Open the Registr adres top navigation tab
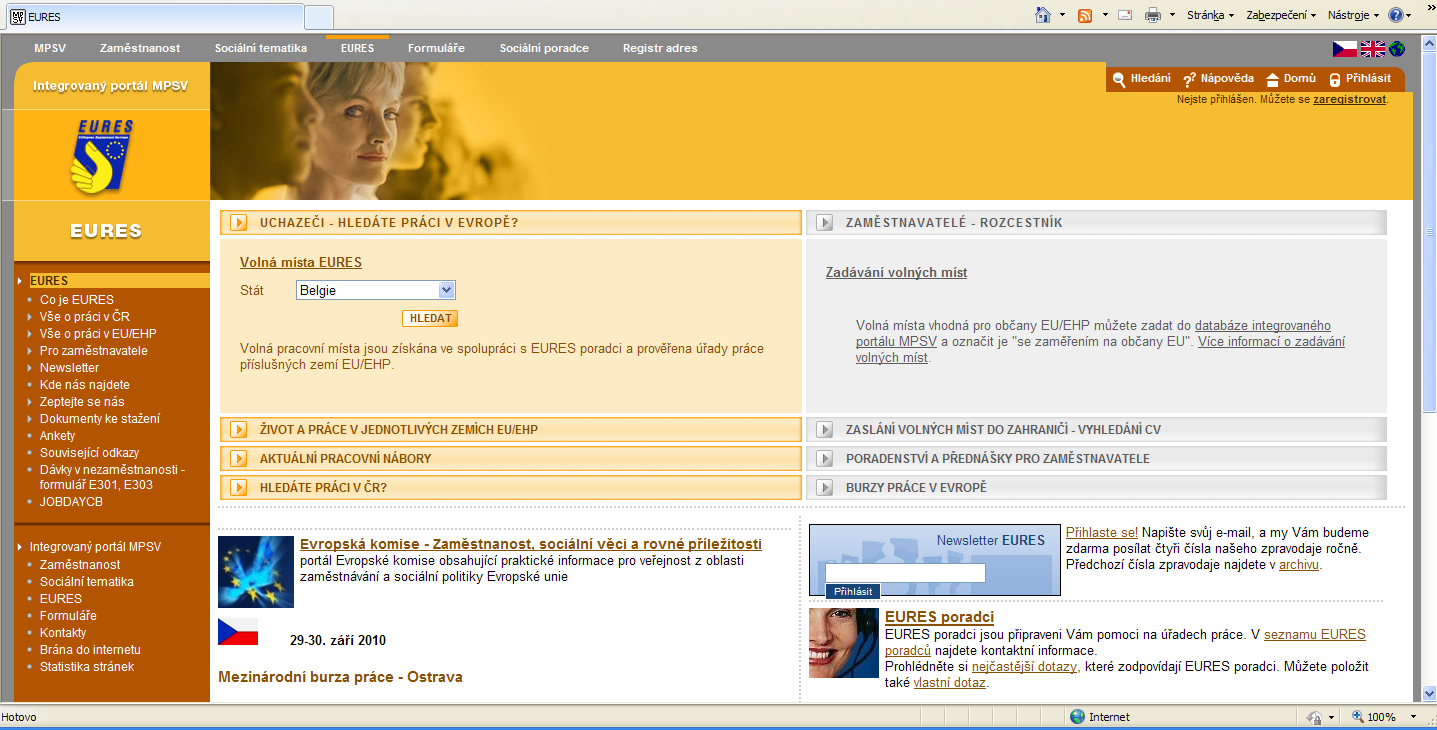This screenshot has height=730, width=1437. (x=660, y=48)
